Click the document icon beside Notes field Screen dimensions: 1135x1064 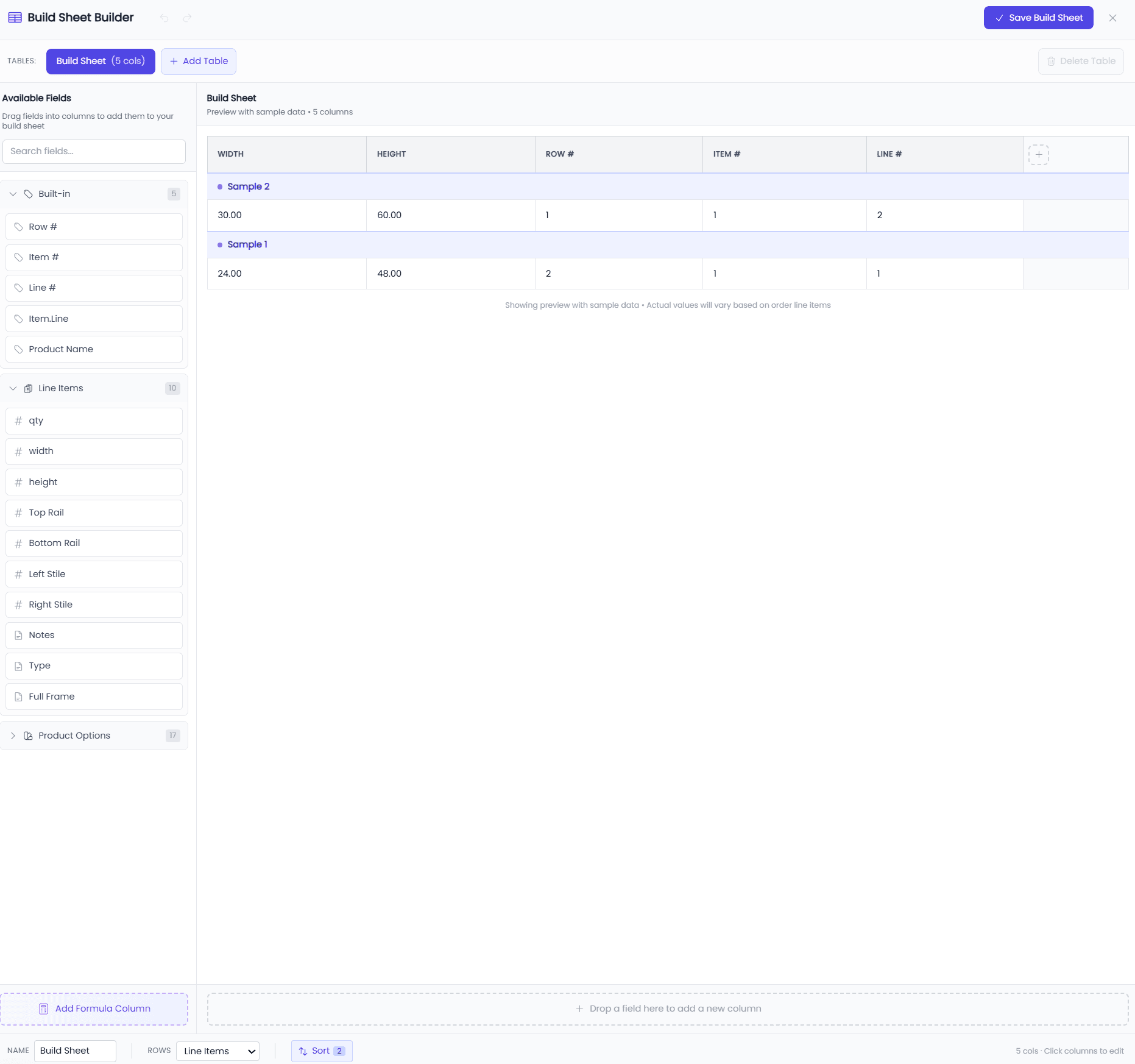click(18, 635)
